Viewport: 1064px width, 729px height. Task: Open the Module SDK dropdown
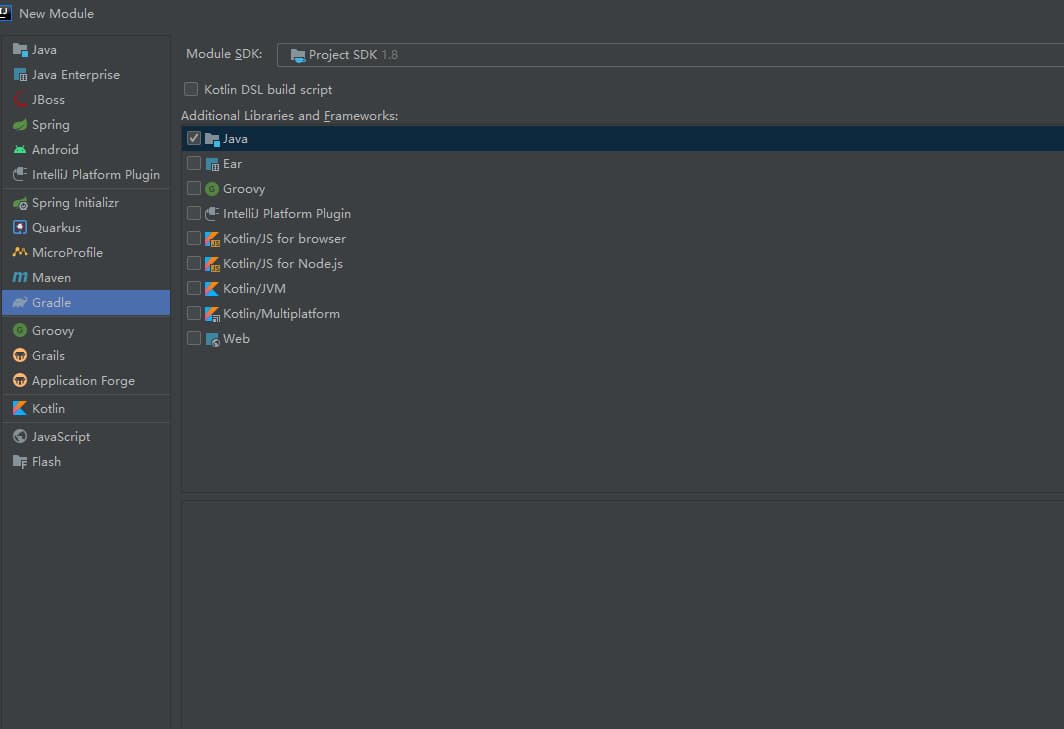(670, 55)
